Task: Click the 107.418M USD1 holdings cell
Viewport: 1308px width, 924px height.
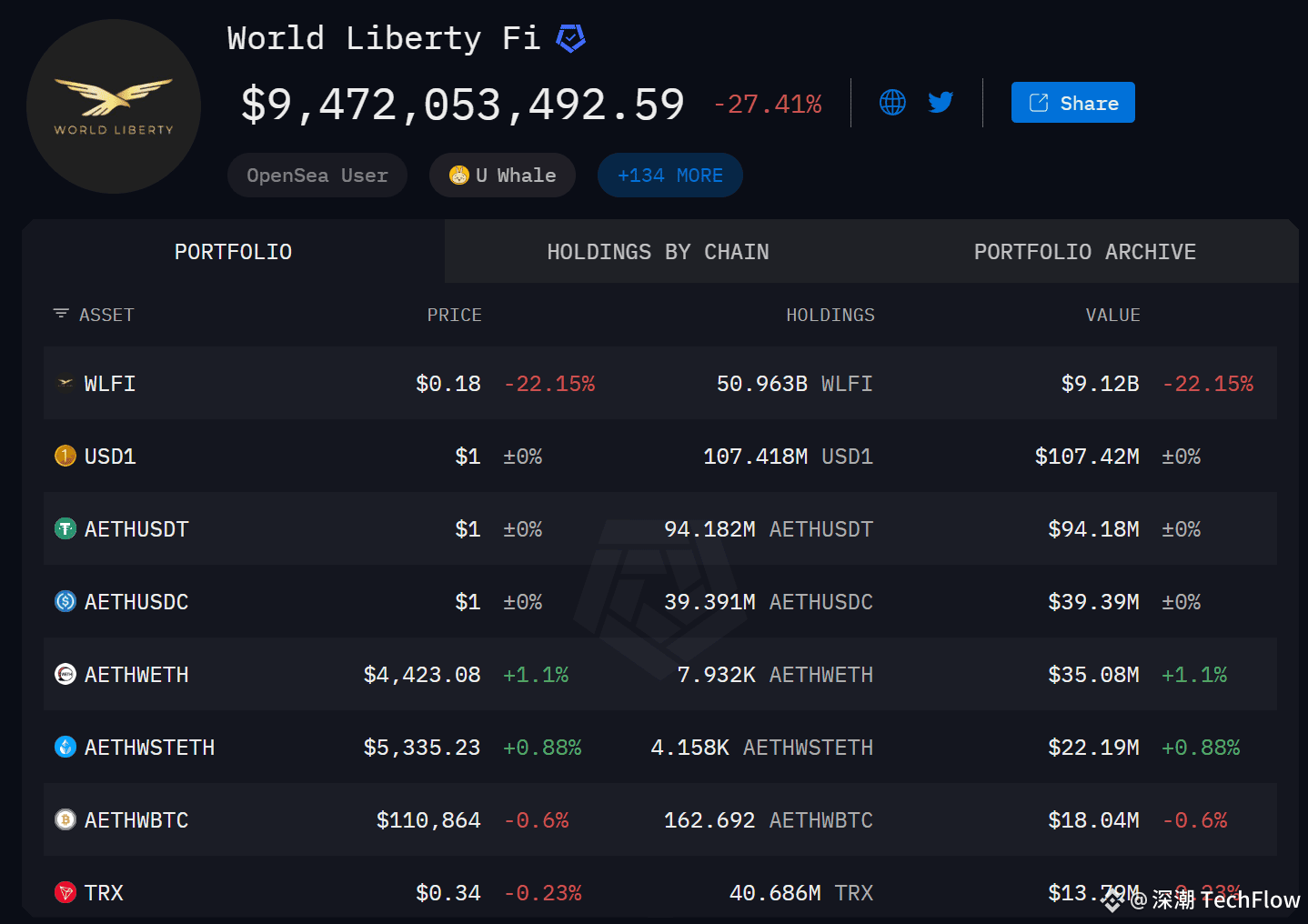Action: pyautogui.click(x=789, y=457)
